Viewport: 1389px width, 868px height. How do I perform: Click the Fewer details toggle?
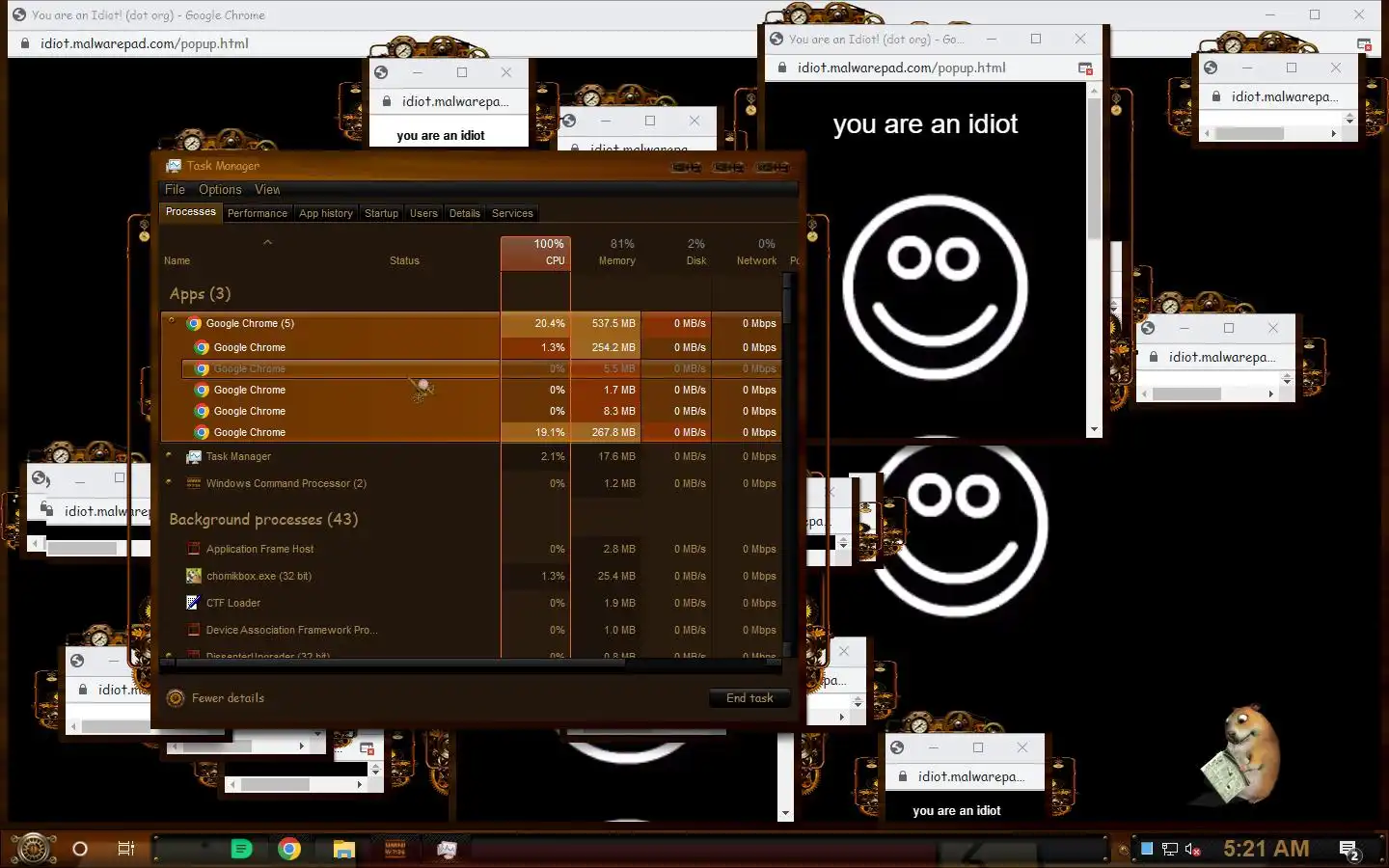point(216,698)
